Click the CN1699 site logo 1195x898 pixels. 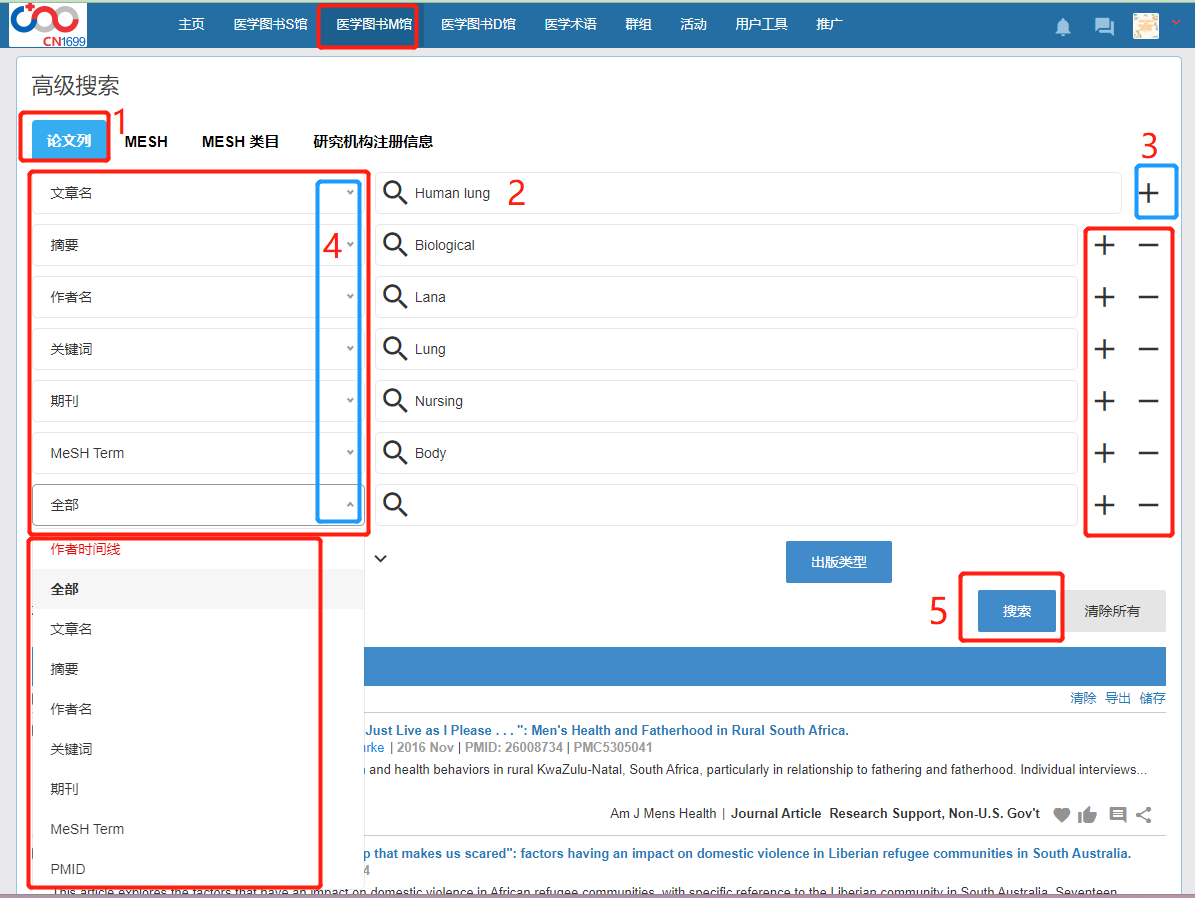tap(48, 25)
